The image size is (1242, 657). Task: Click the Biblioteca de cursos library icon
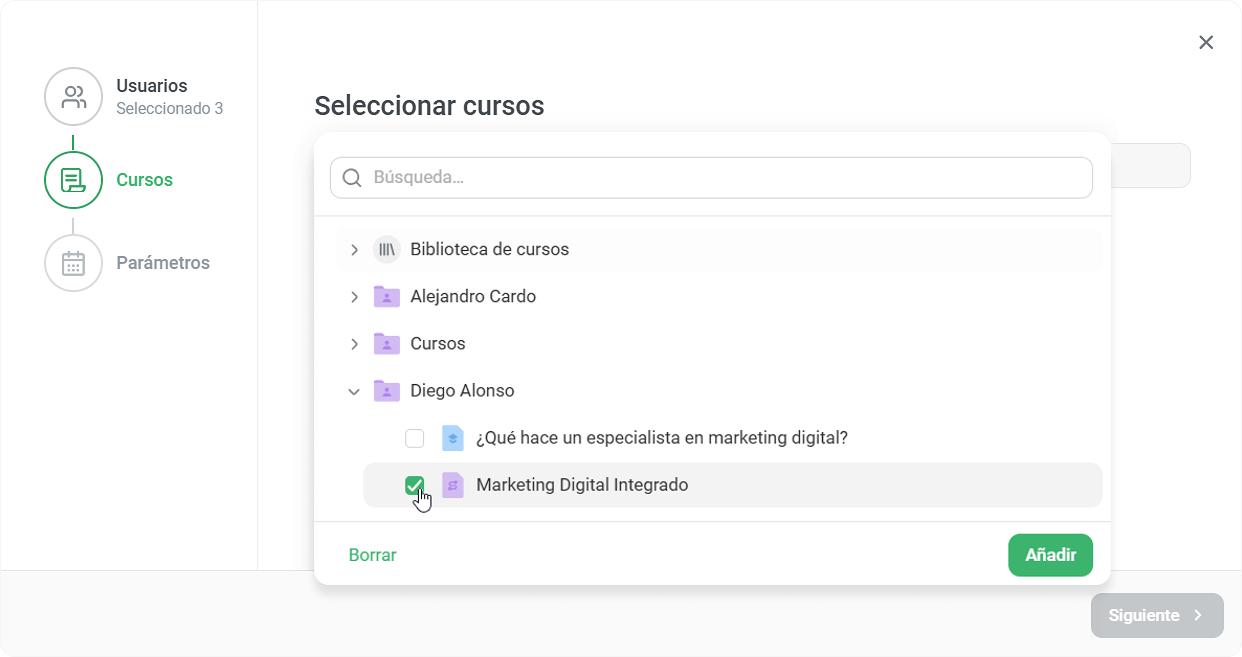pyautogui.click(x=386, y=249)
